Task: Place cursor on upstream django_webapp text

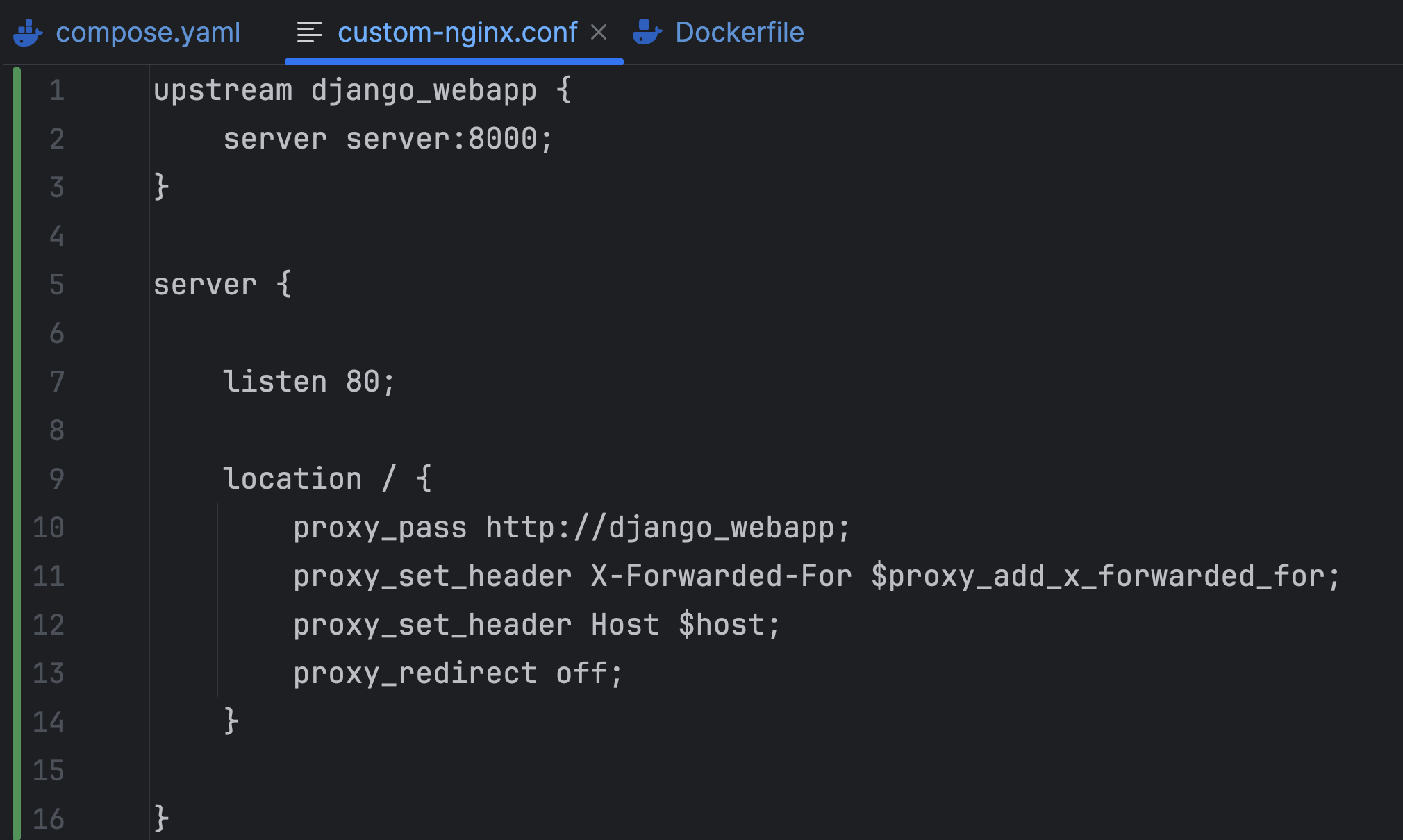Action: 344,91
